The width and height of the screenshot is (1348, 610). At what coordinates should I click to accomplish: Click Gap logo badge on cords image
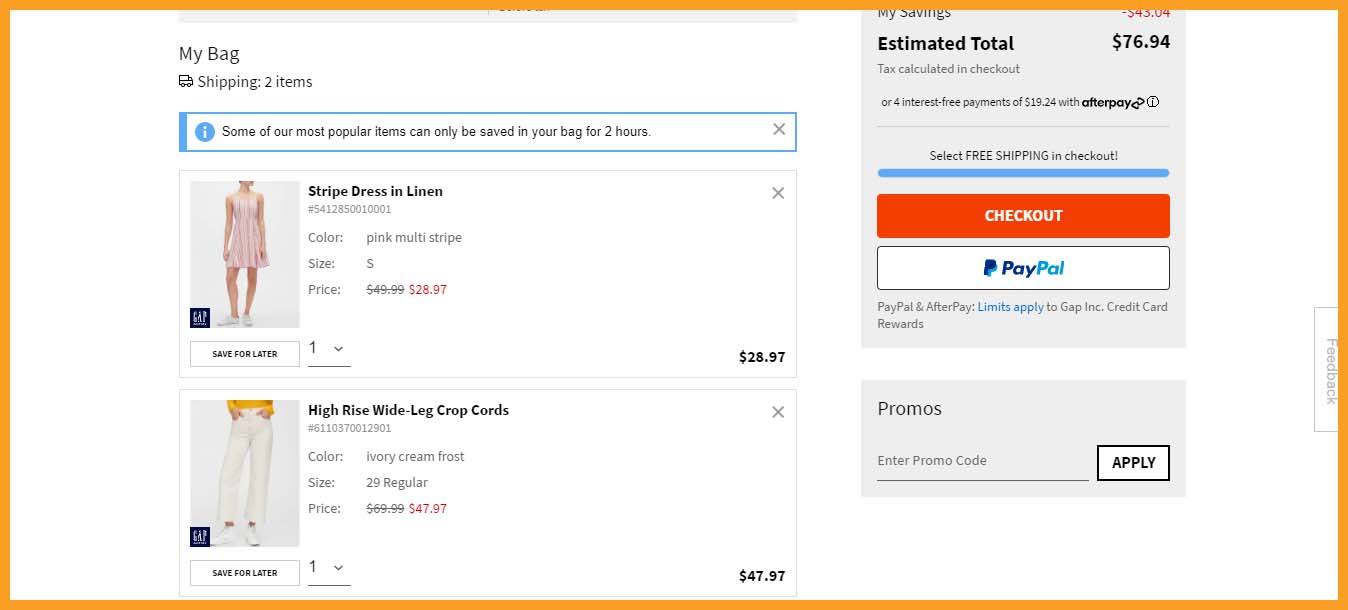[x=200, y=537]
